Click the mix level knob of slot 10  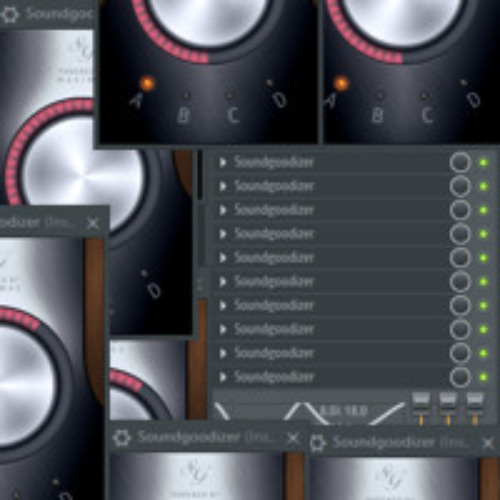(x=460, y=377)
